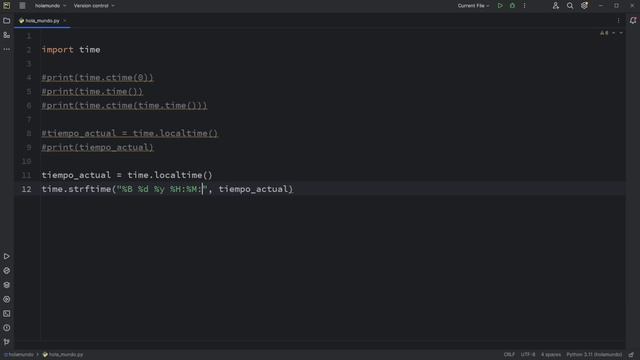The height and width of the screenshot is (360, 640).
Task: Show more tool windows ellipsis icon
Action: [x=7, y=49]
